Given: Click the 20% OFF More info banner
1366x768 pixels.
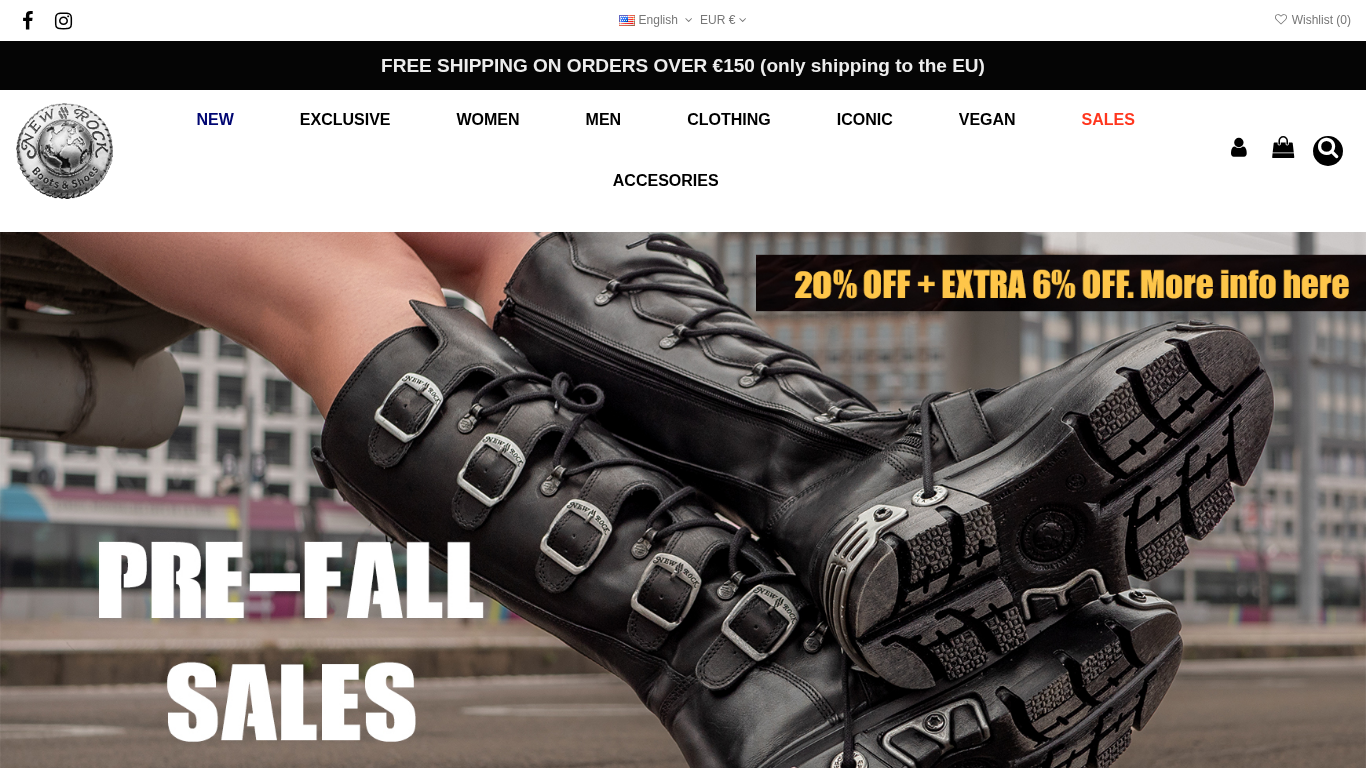Looking at the screenshot, I should [x=1061, y=283].
